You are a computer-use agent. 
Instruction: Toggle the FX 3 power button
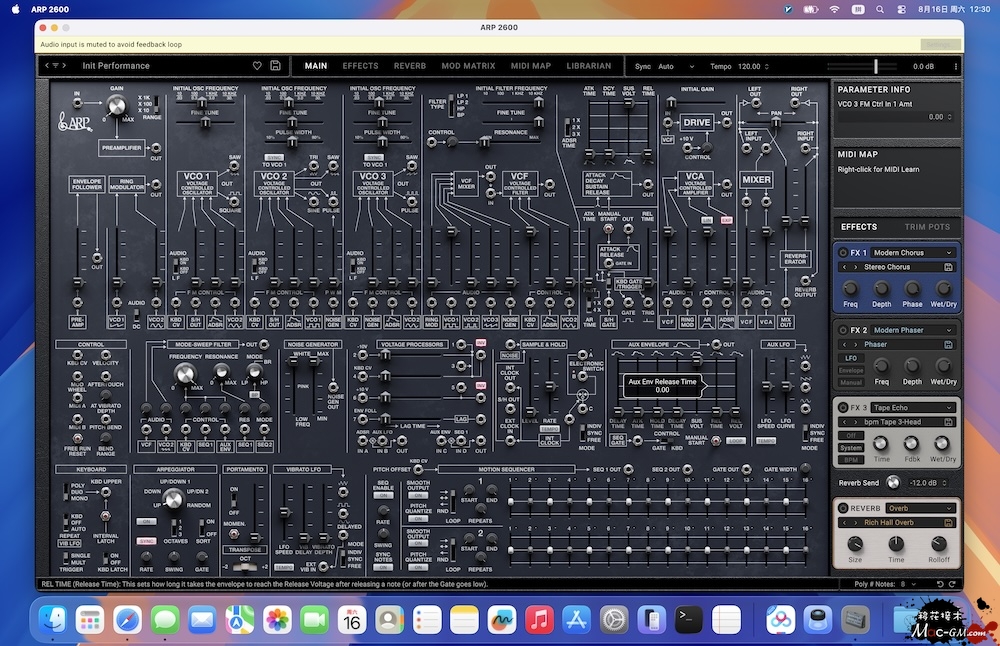pos(843,407)
